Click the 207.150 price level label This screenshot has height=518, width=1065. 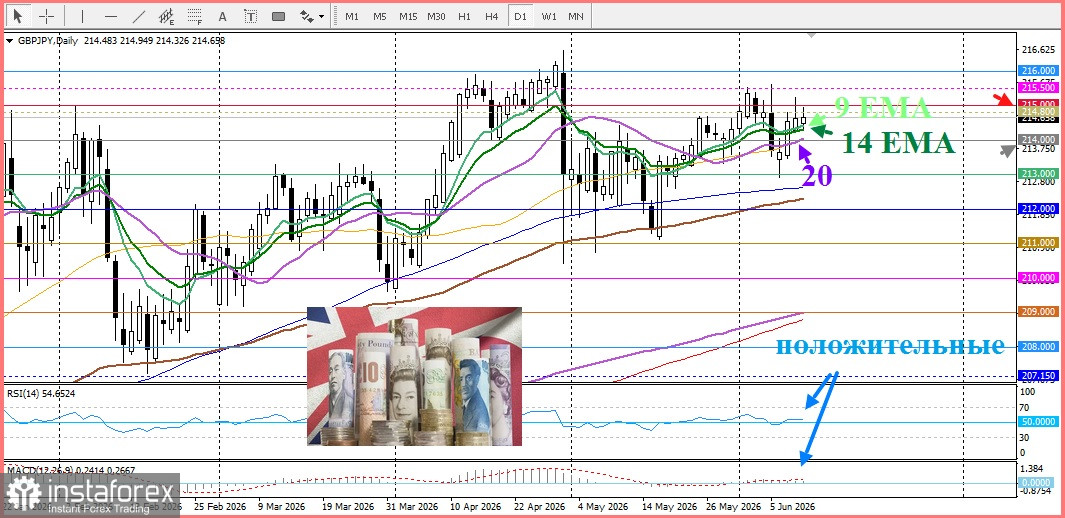coord(1038,375)
